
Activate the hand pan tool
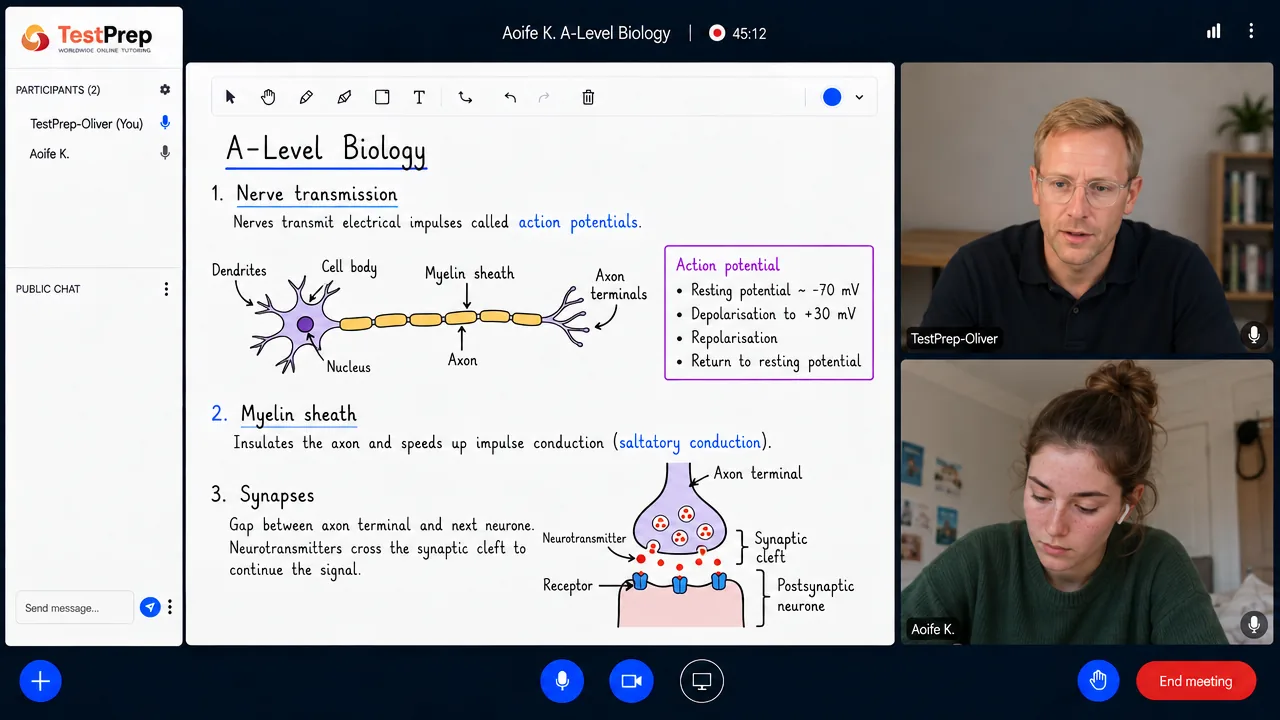268,97
